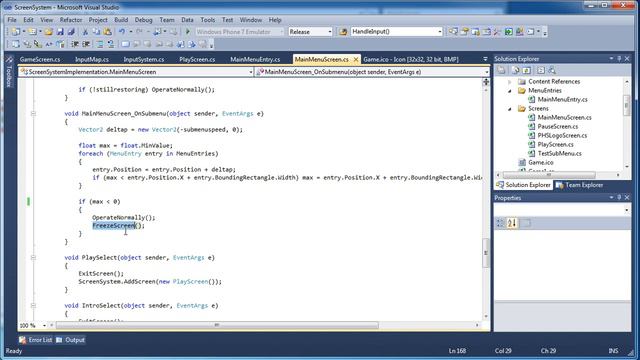The width and height of the screenshot is (640, 360).
Task: Collapse the IntroSelect method outline
Action: 33,305
